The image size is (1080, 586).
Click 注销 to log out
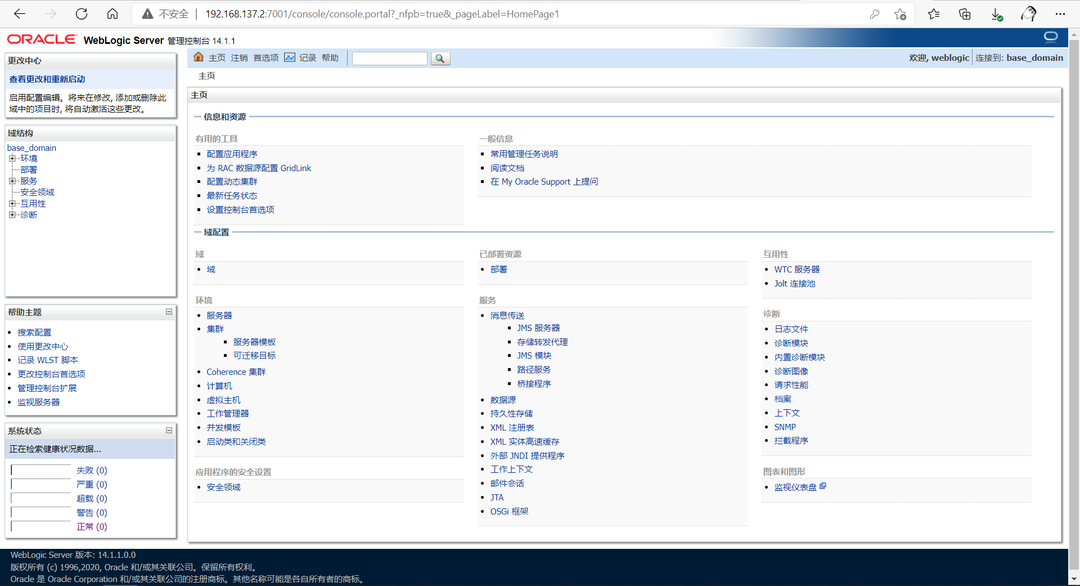pyautogui.click(x=239, y=58)
